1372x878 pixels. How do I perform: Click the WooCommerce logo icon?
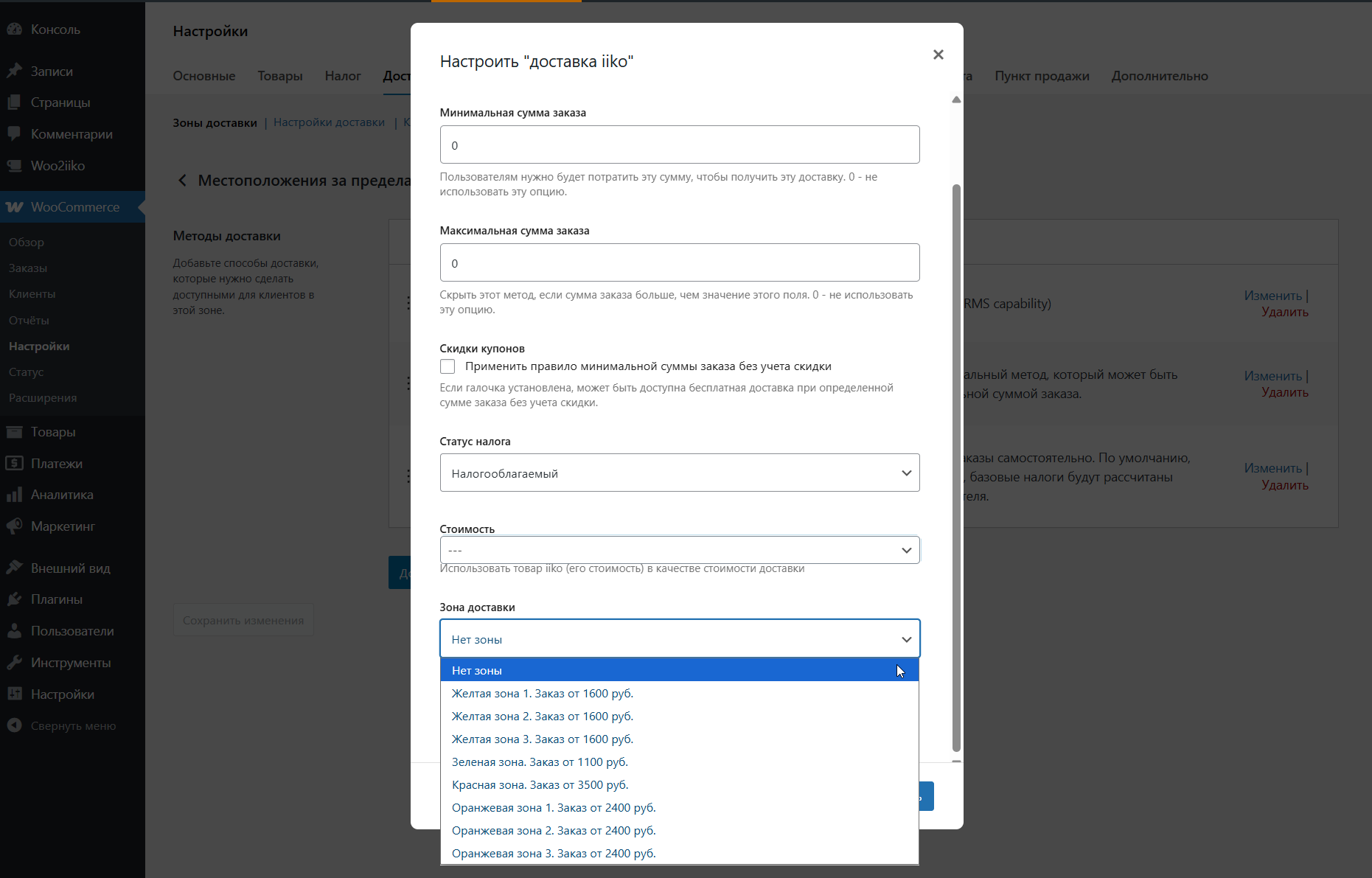click(x=14, y=207)
